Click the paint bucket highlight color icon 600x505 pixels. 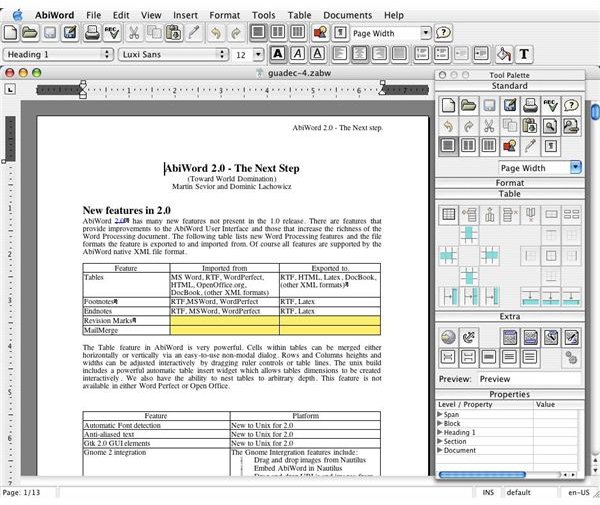[x=504, y=54]
